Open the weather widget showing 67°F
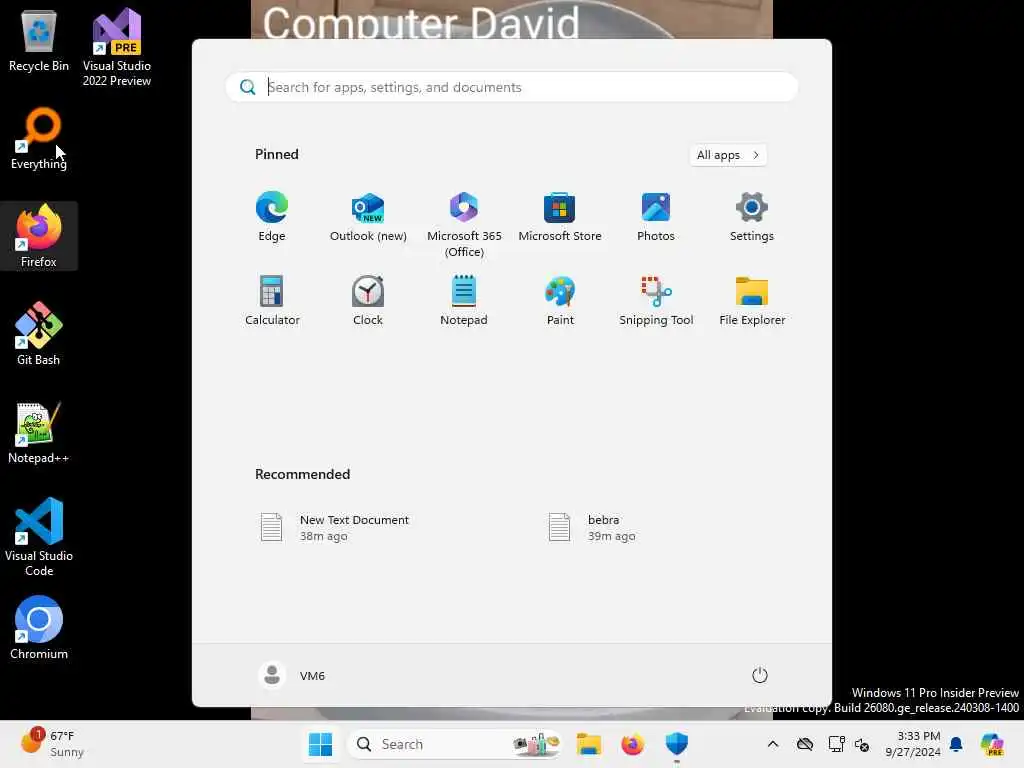The width and height of the screenshot is (1024, 768). (52, 743)
